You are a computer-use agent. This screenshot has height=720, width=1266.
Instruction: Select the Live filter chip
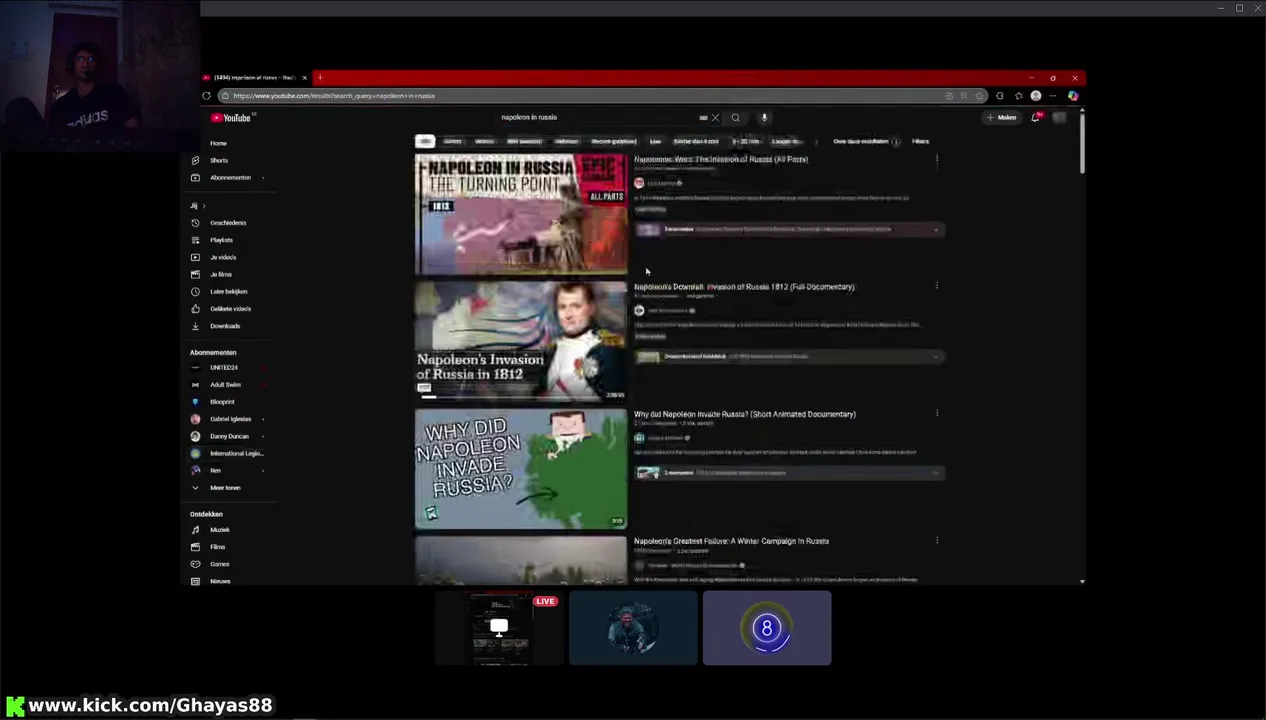click(655, 142)
